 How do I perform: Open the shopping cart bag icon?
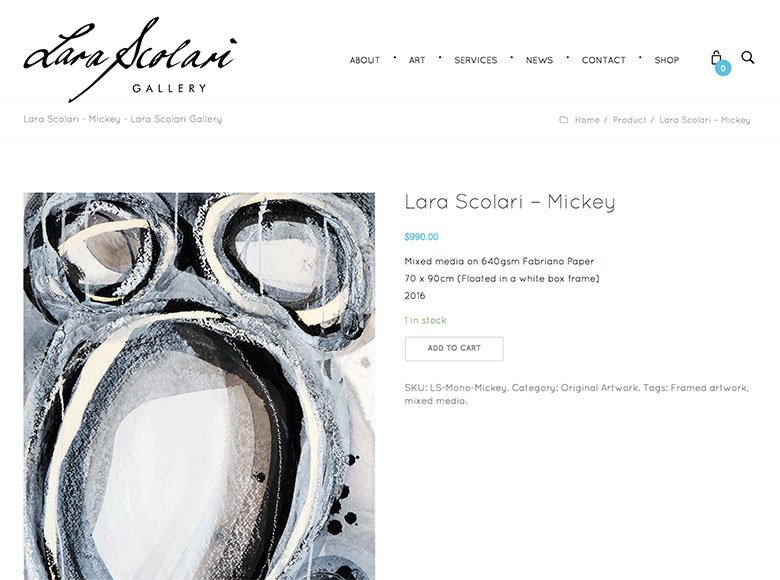[716, 58]
